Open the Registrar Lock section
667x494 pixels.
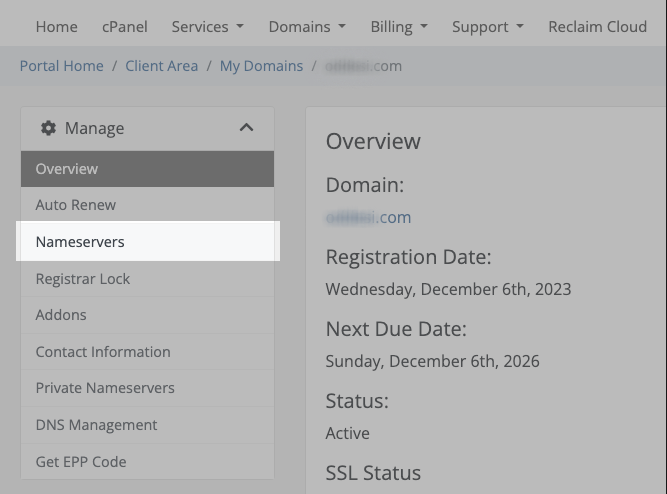pyautogui.click(x=147, y=279)
